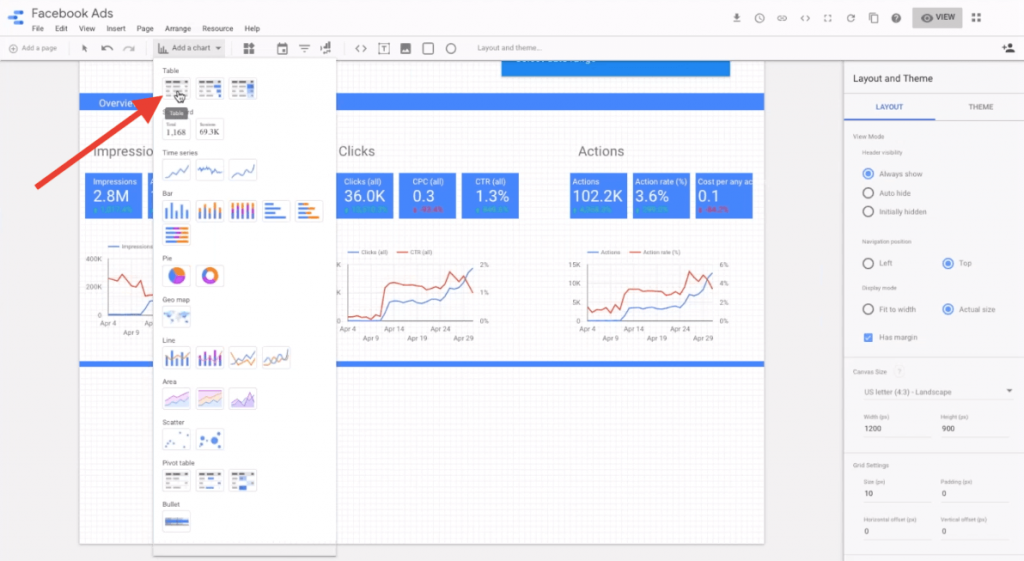The width and height of the screenshot is (1024, 561).
Task: Select Initially hidden header visibility
Action: point(868,212)
